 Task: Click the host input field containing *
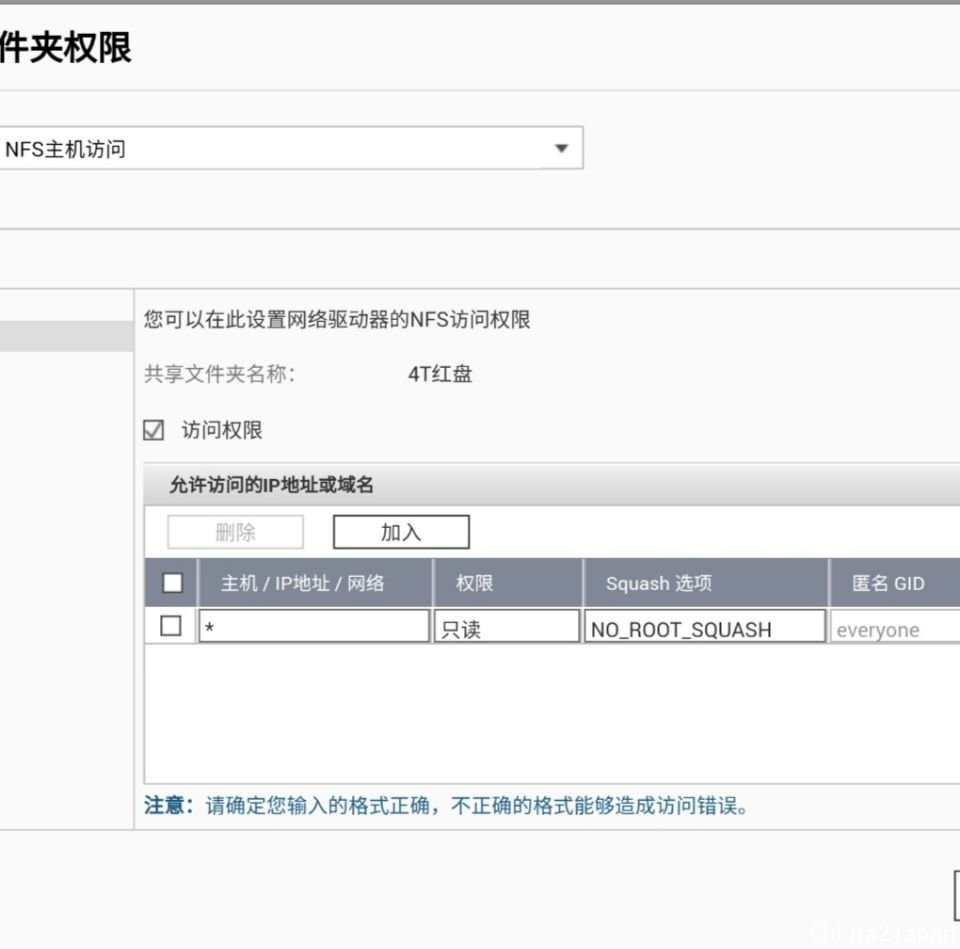313,627
